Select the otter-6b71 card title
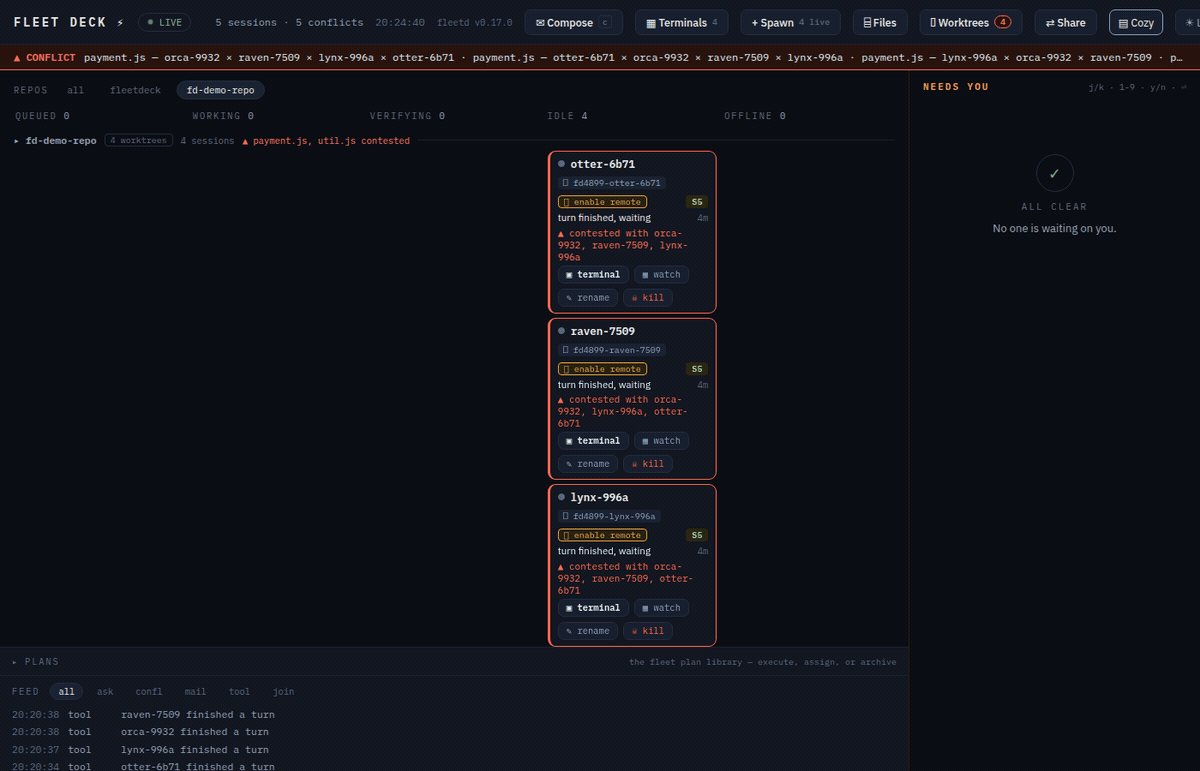 [x=603, y=164]
